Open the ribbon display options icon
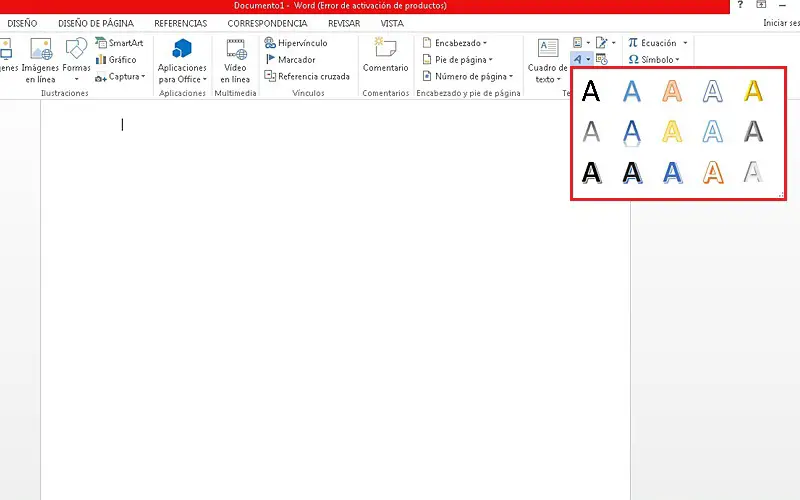This screenshot has height=500, width=800. 761,5
